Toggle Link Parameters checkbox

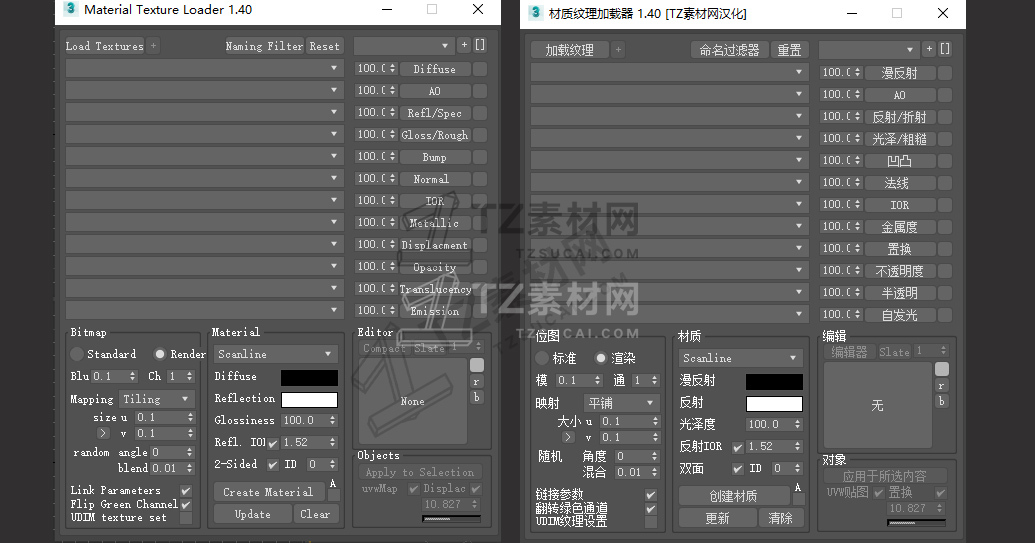click(x=186, y=491)
